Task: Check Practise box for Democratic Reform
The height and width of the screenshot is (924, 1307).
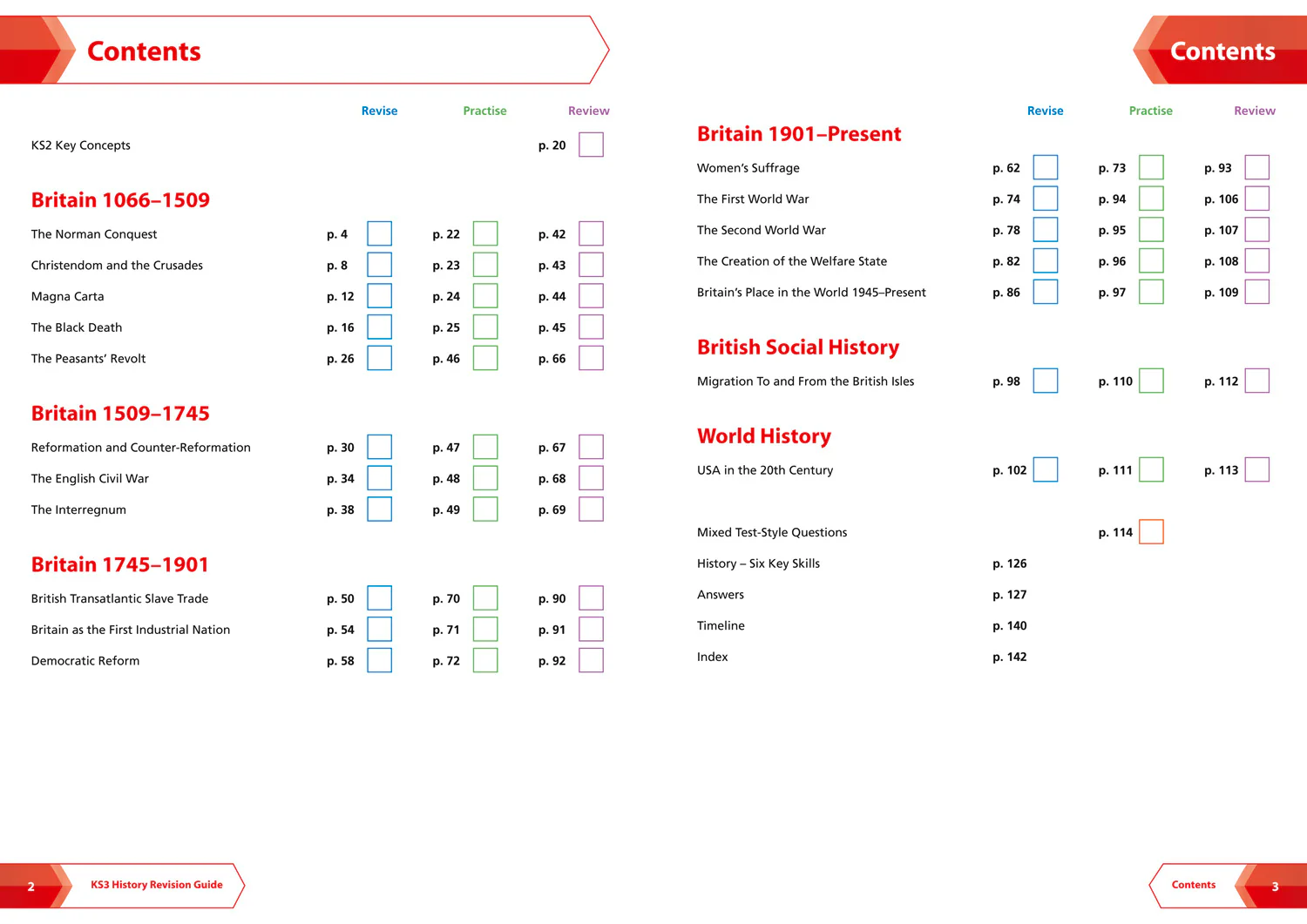Action: coord(485,660)
